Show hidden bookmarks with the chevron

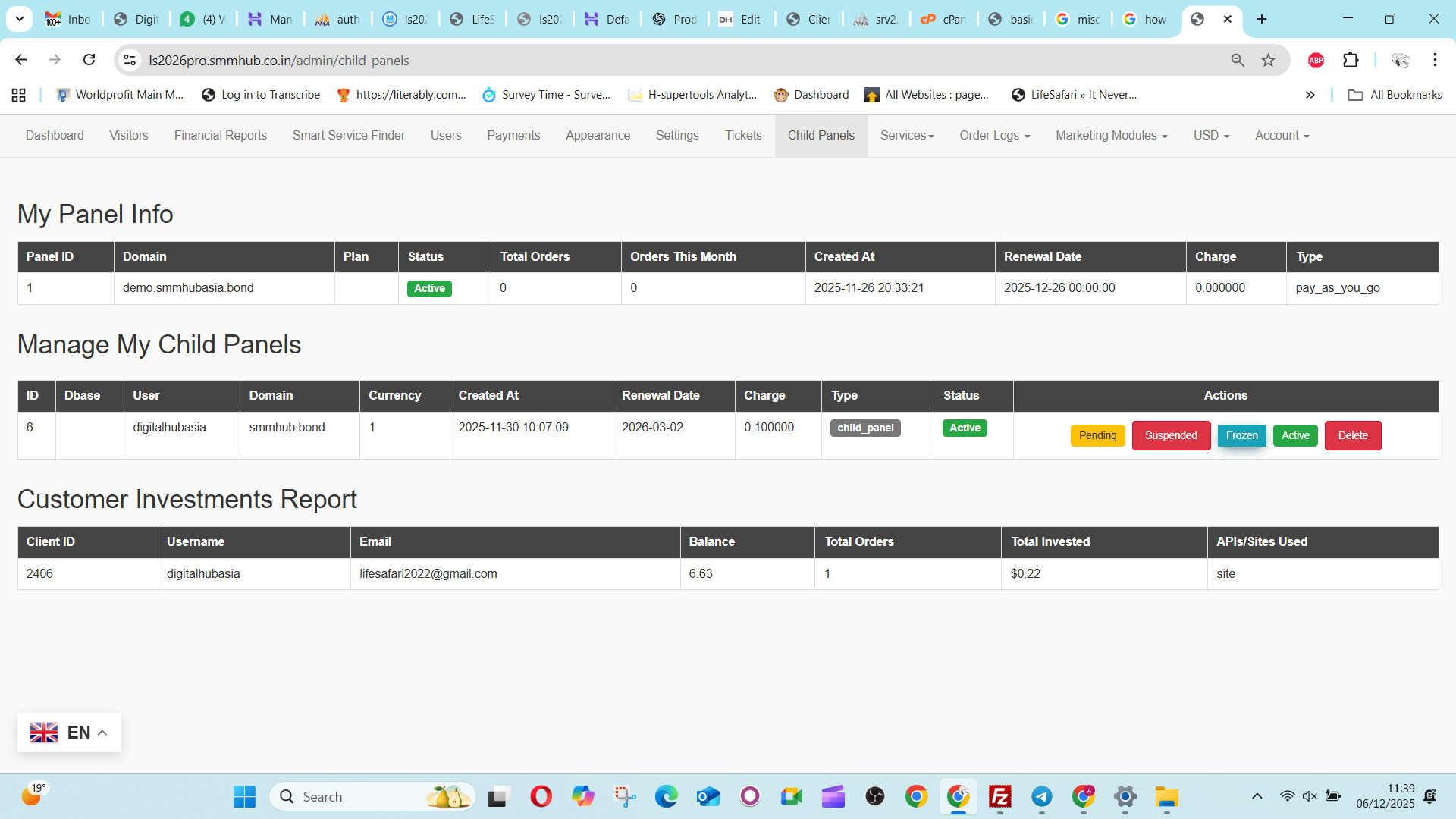pos(1310,95)
